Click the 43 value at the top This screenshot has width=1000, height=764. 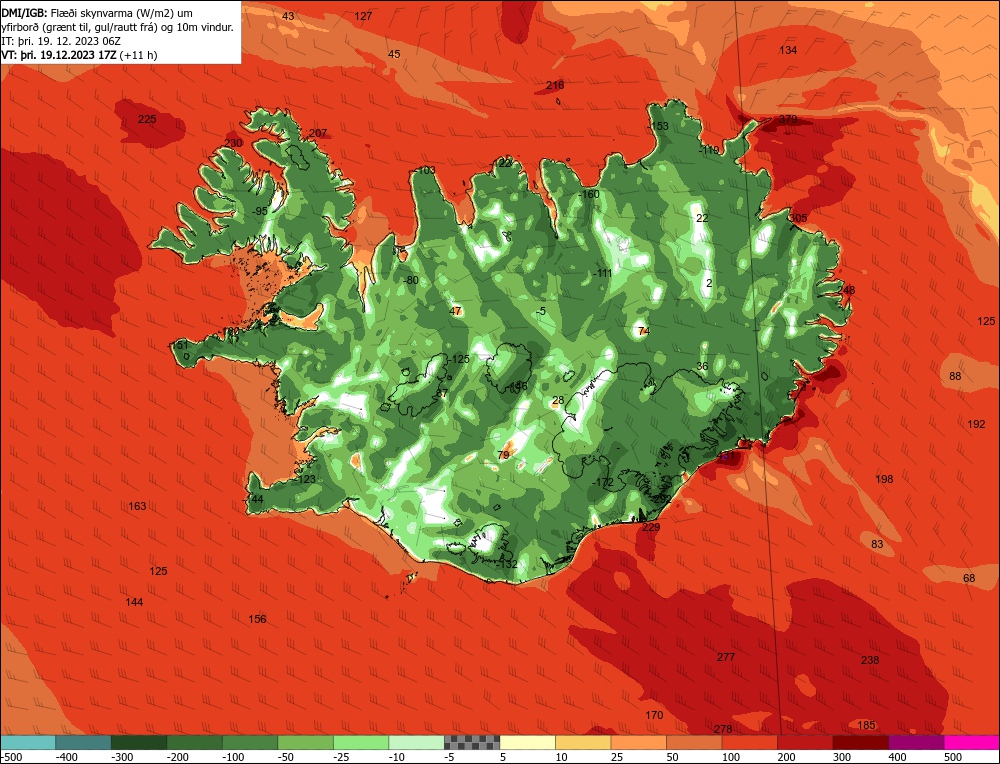point(288,16)
